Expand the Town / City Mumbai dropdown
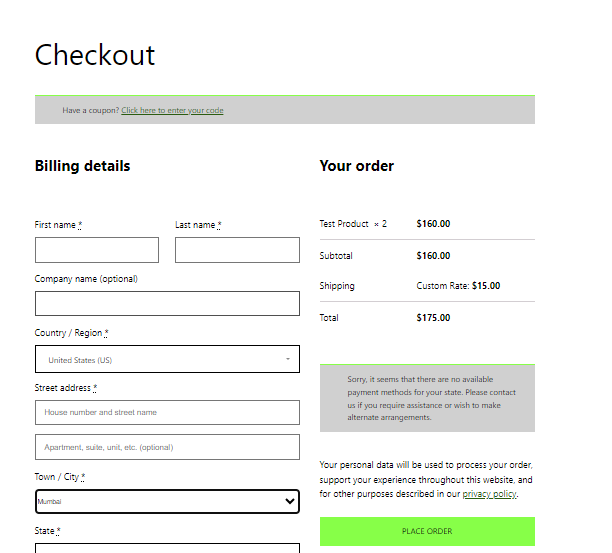The image size is (612, 553). (167, 501)
